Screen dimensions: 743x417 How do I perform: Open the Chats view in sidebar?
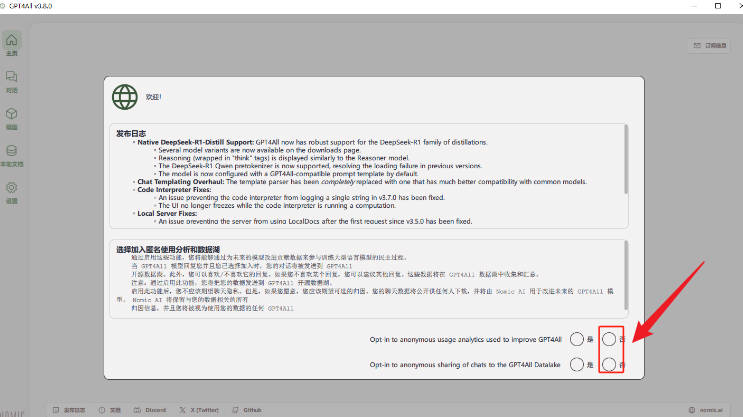pyautogui.click(x=12, y=82)
